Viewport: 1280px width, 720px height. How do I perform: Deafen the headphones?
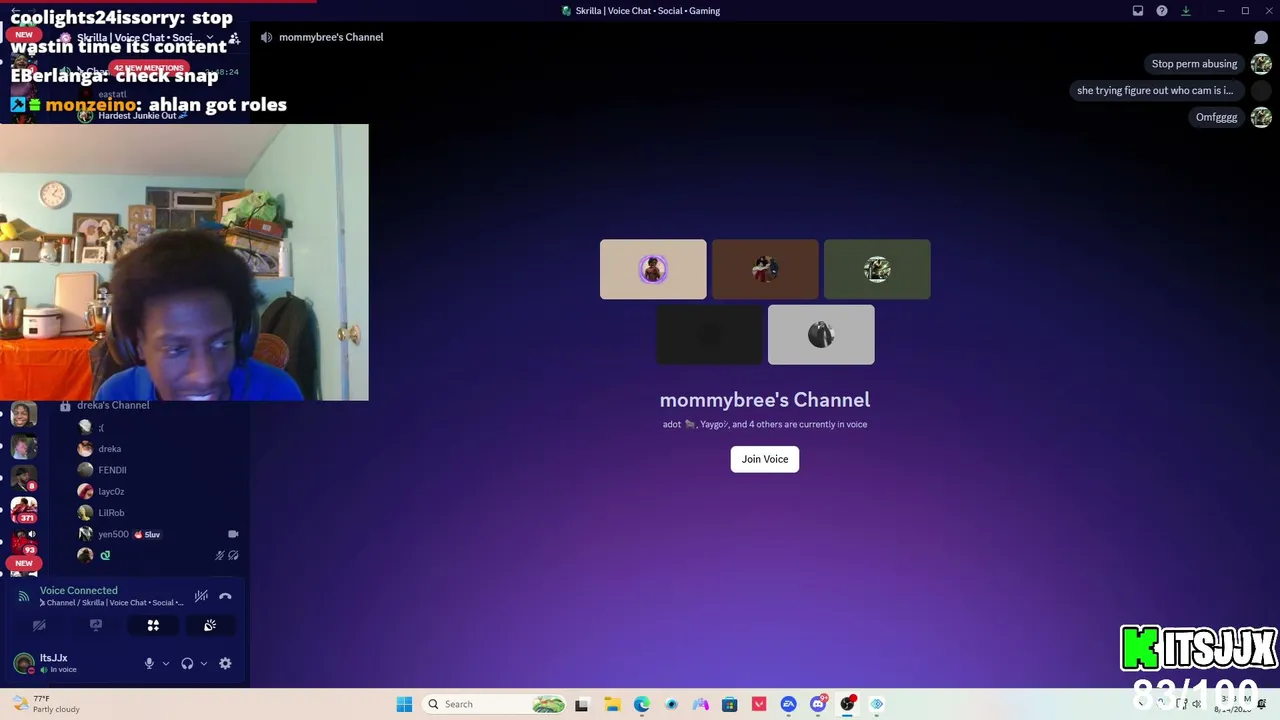tap(187, 663)
